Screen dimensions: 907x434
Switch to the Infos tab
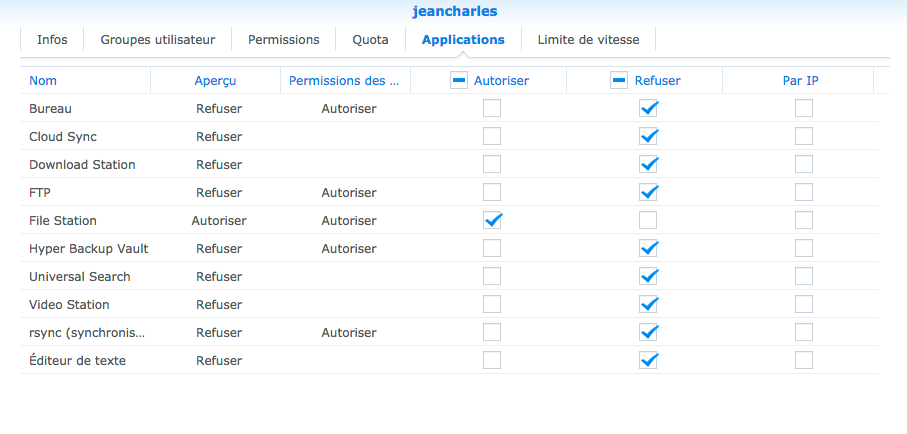[x=52, y=40]
